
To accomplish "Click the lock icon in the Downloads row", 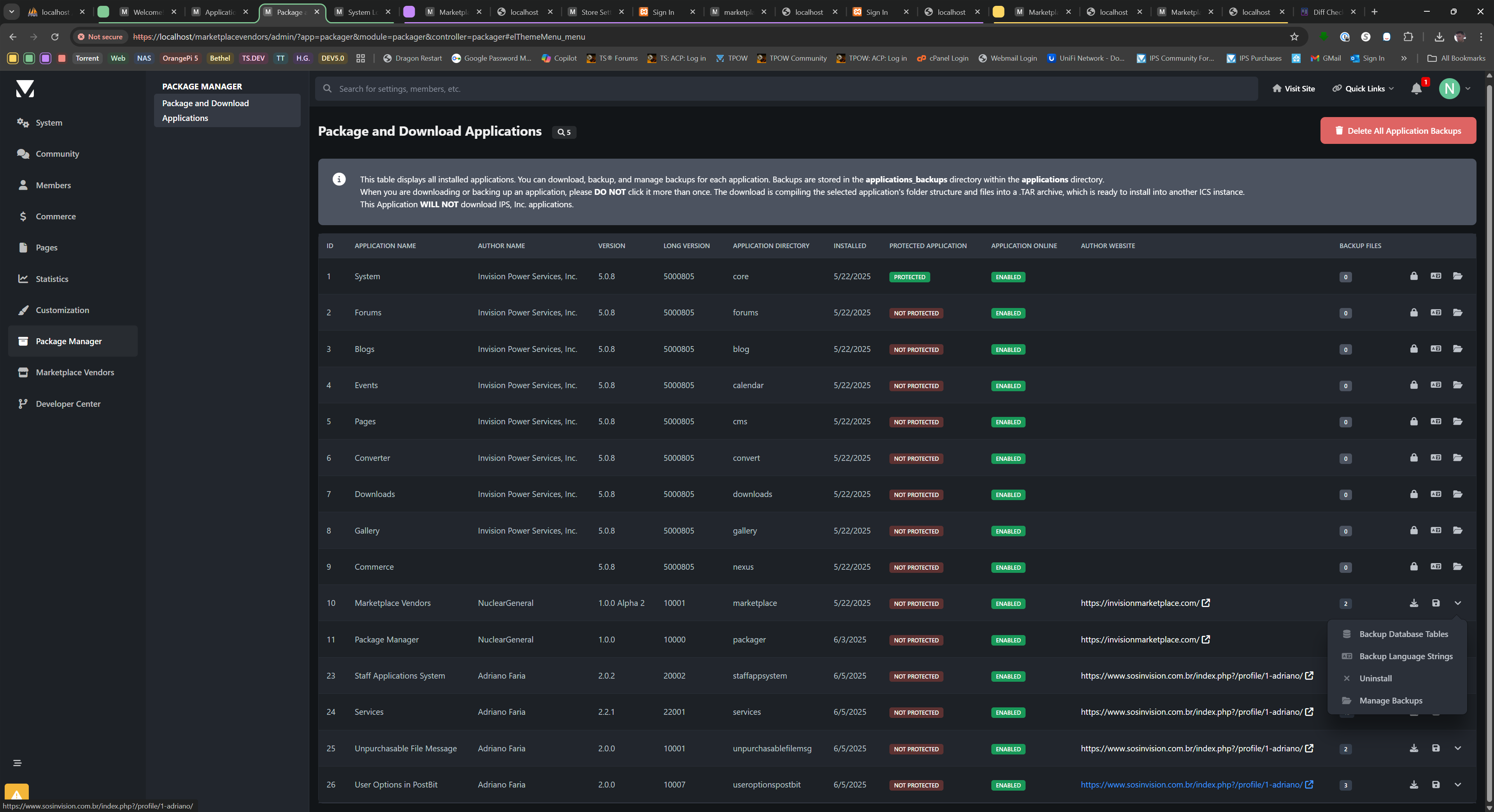I will 1413,494.
